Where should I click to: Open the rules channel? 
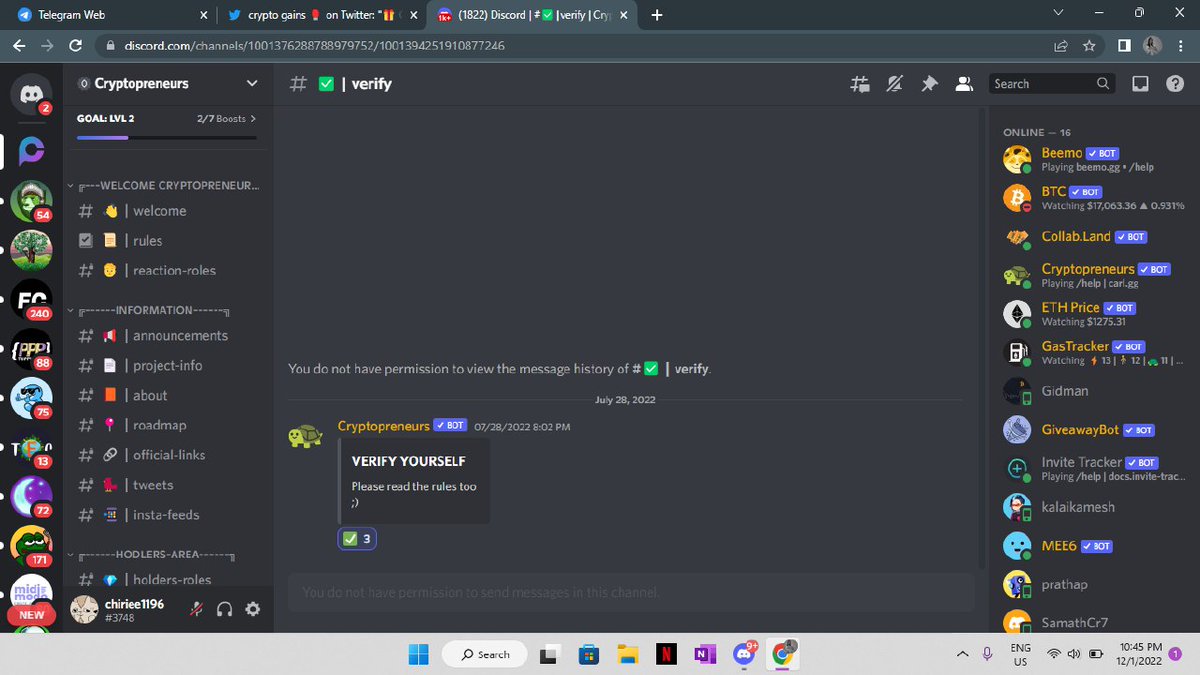(168, 241)
